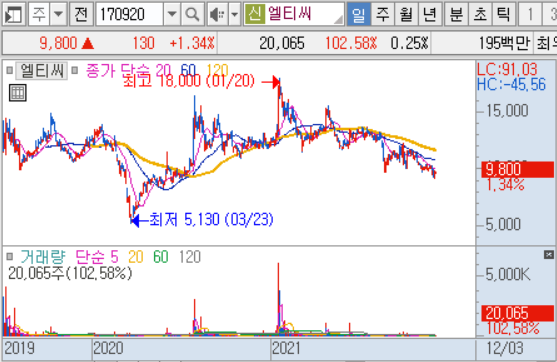Click the volume 단순 5 average label
The image size is (557, 362).
tap(97, 256)
